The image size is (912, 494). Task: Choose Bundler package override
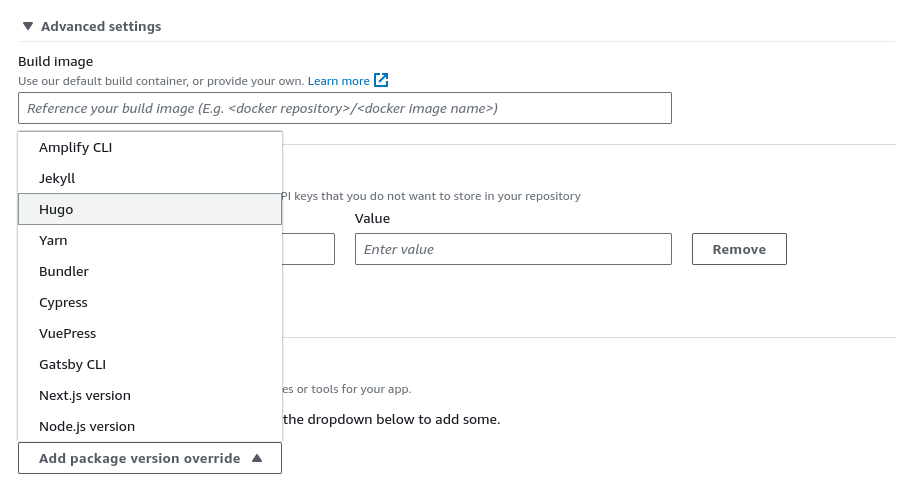click(150, 272)
